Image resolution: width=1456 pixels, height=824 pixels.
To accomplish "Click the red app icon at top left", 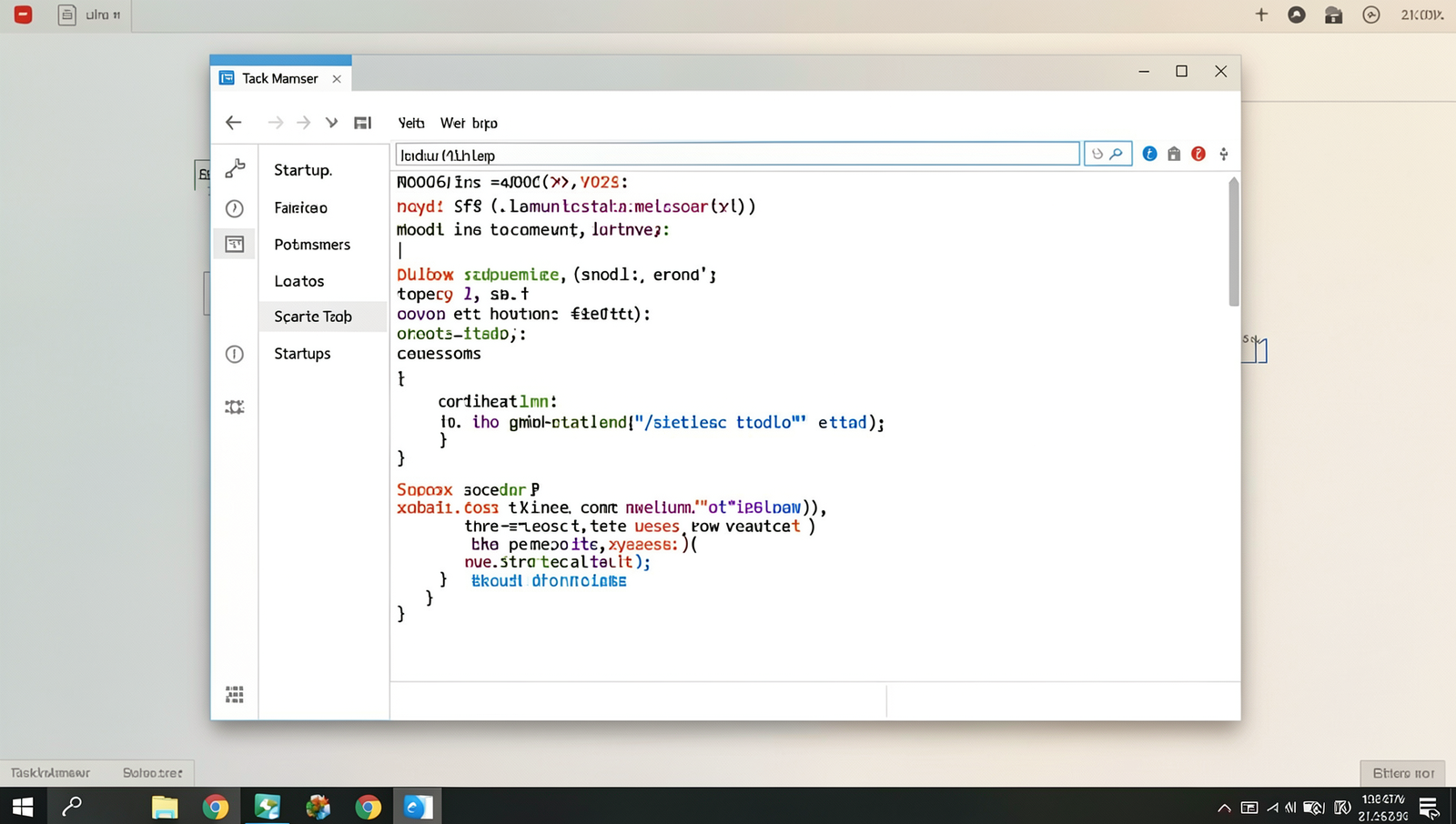I will 23,15.
